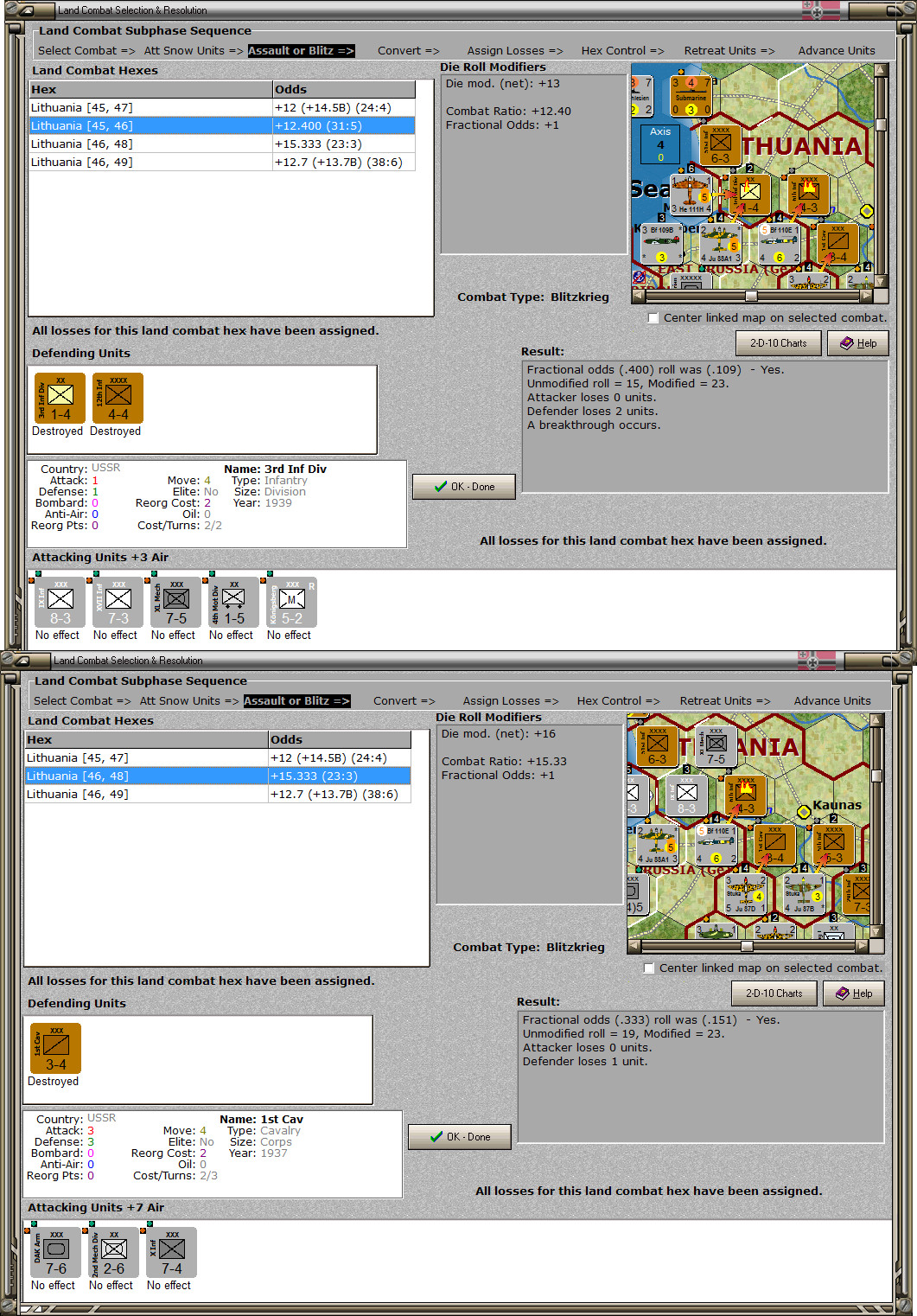Select the IX Inf 8-3 counter on lower map
The image size is (917, 1316).
(686, 795)
